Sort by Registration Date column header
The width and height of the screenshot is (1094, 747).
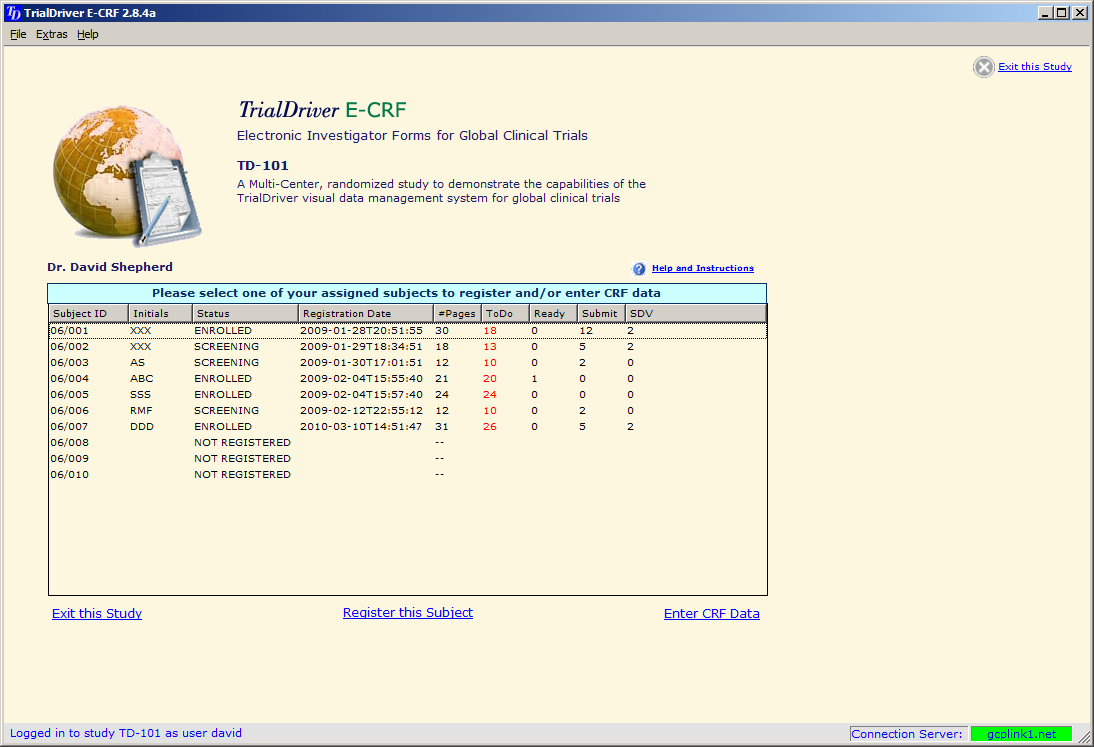pos(365,314)
